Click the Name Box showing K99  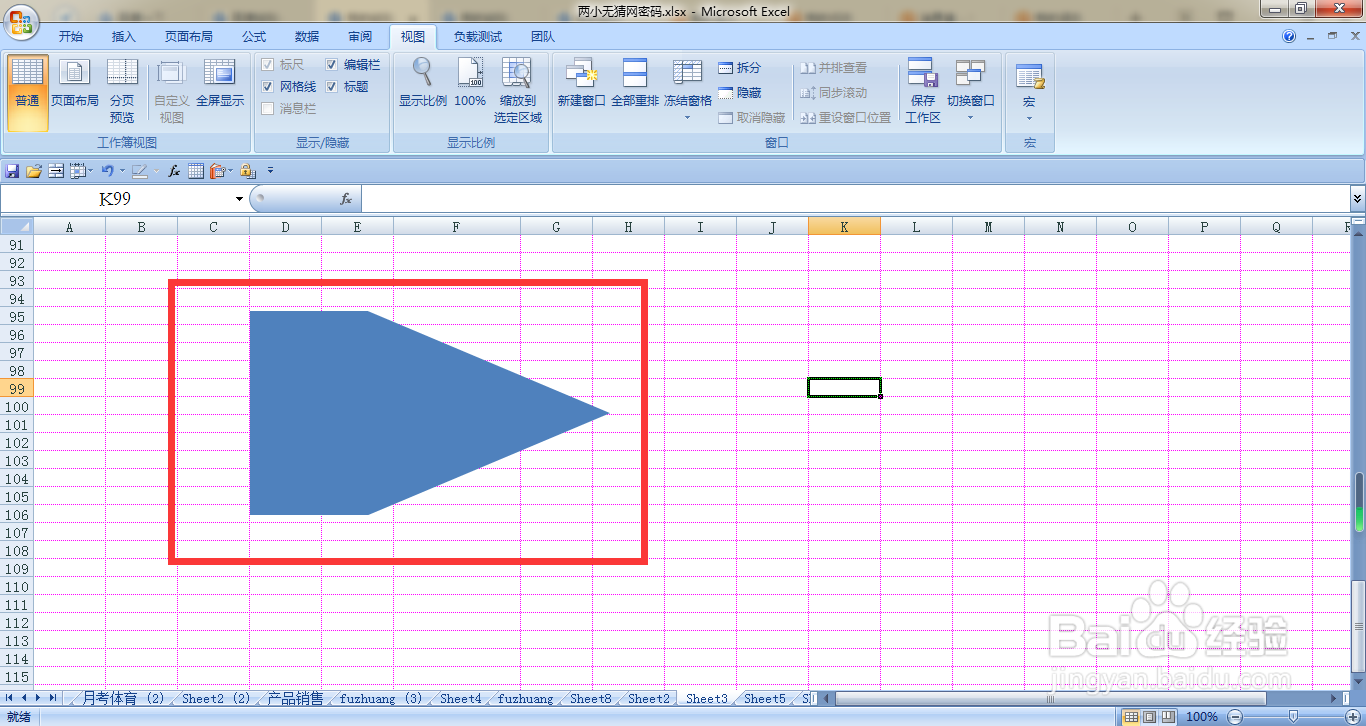tap(116, 199)
